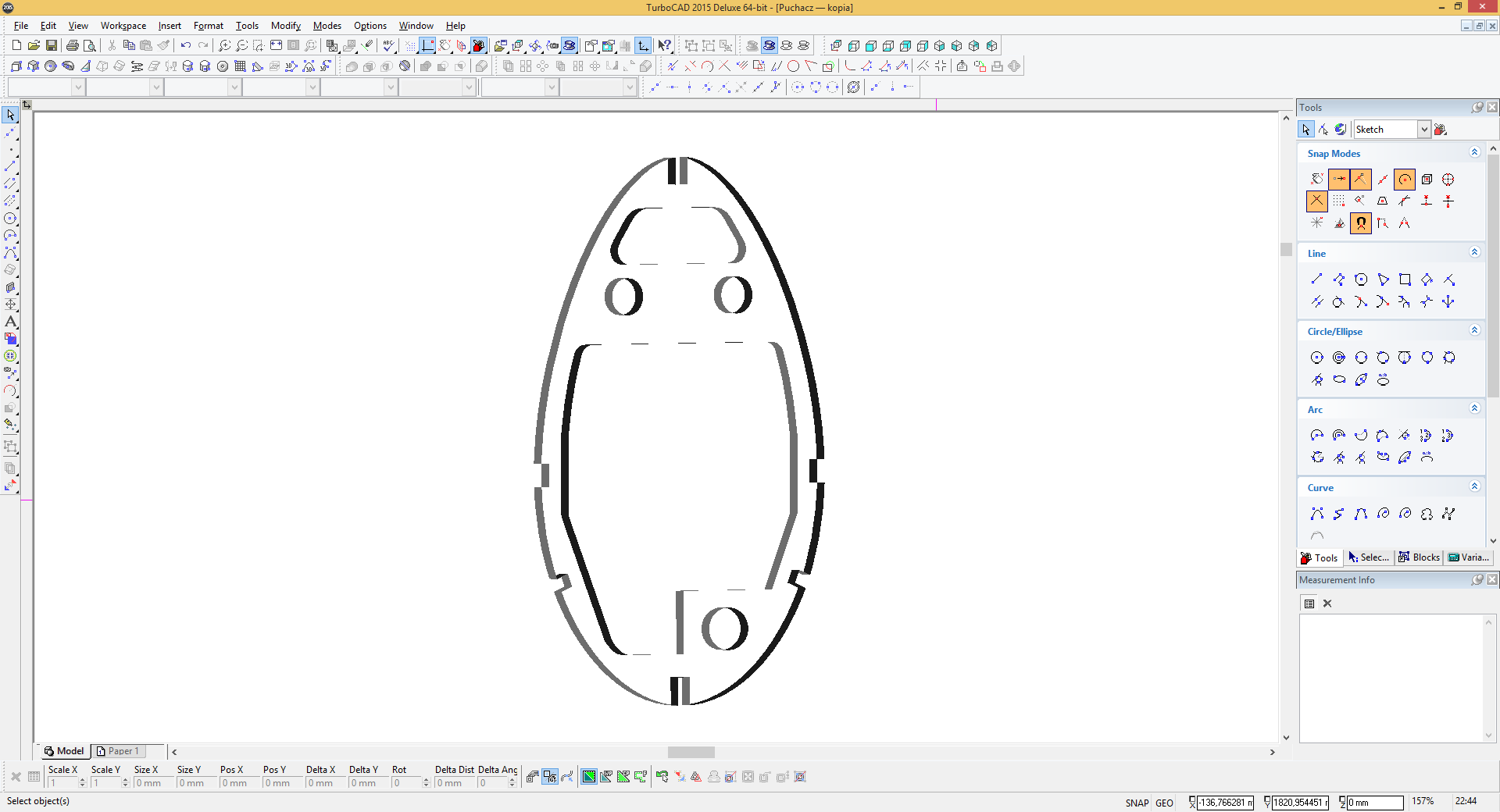Open the Sketch dropdown in Tools panel

tap(1424, 130)
